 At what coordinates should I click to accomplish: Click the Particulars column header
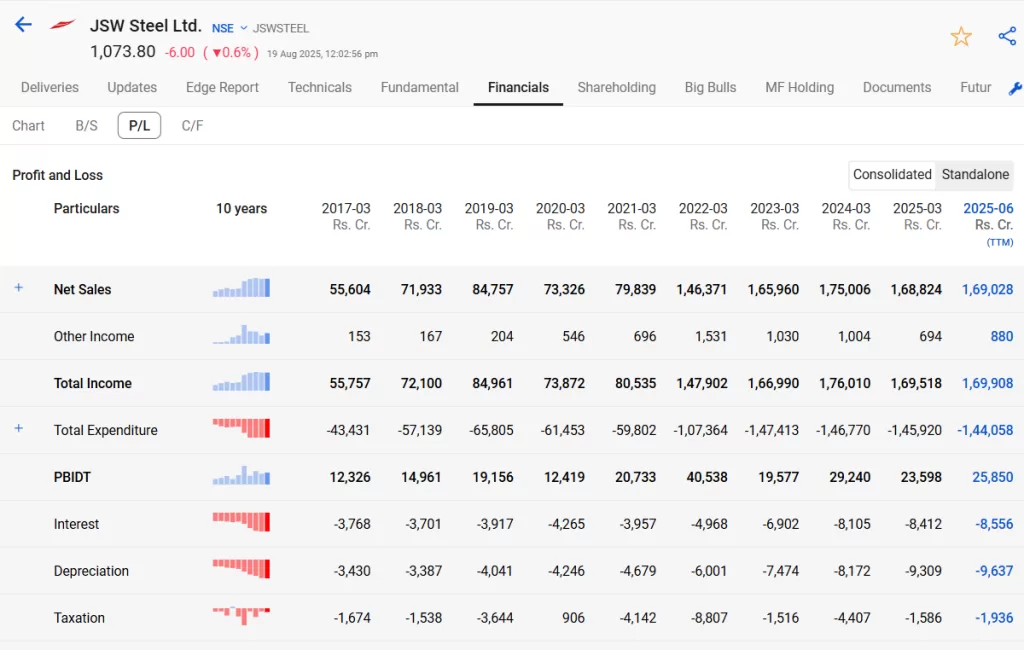coord(86,208)
